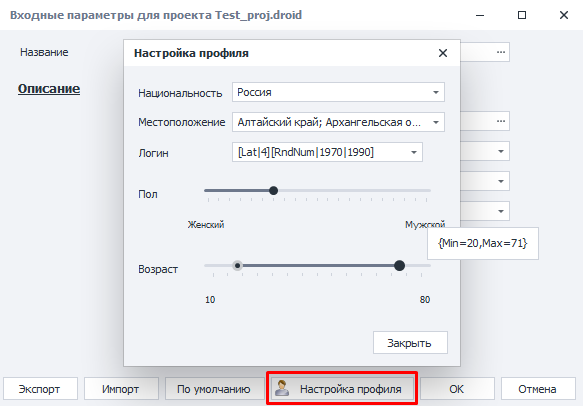Expand the first background dropdown arrow on right
Viewport: 583px width, 406px height.
pos(501,151)
